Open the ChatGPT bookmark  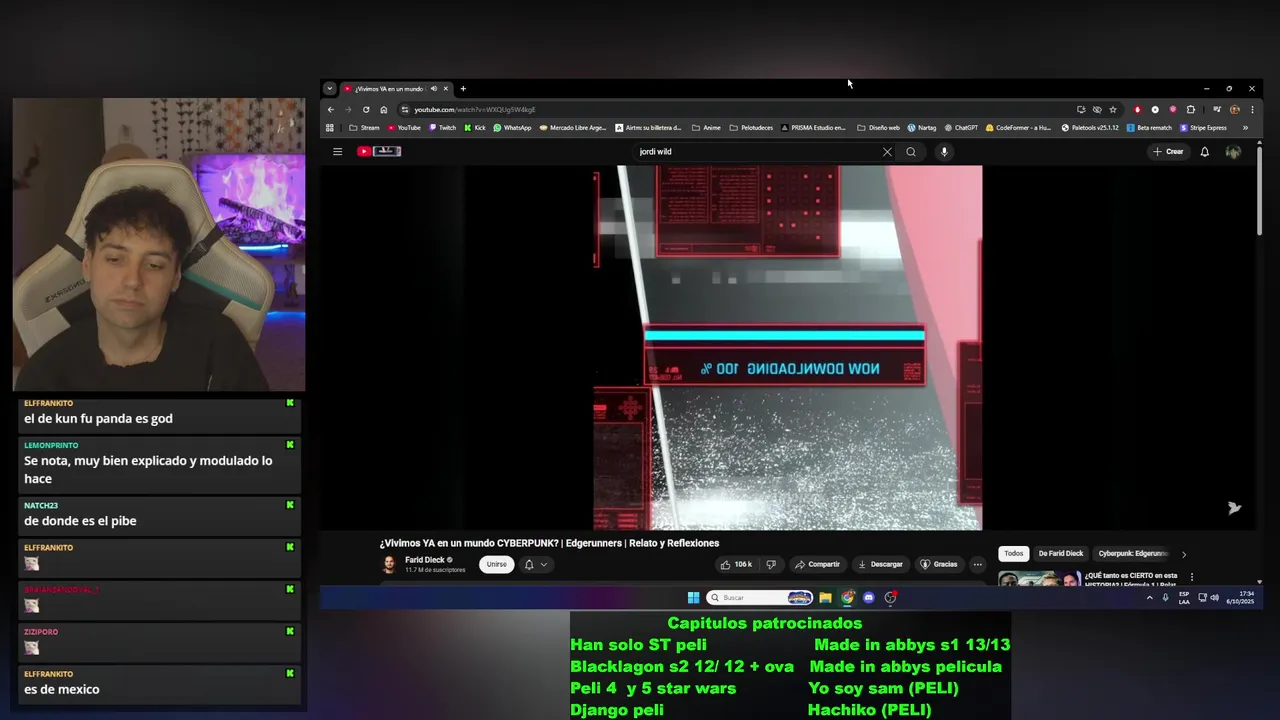tap(961, 128)
